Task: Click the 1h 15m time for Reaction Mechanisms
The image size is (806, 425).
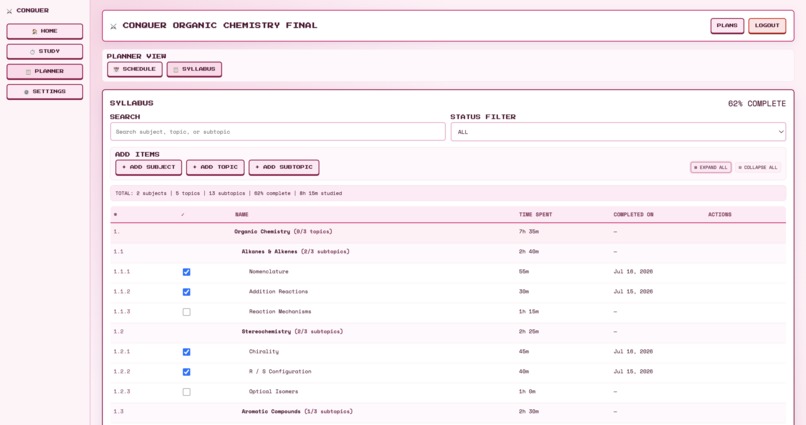Action: click(528, 311)
